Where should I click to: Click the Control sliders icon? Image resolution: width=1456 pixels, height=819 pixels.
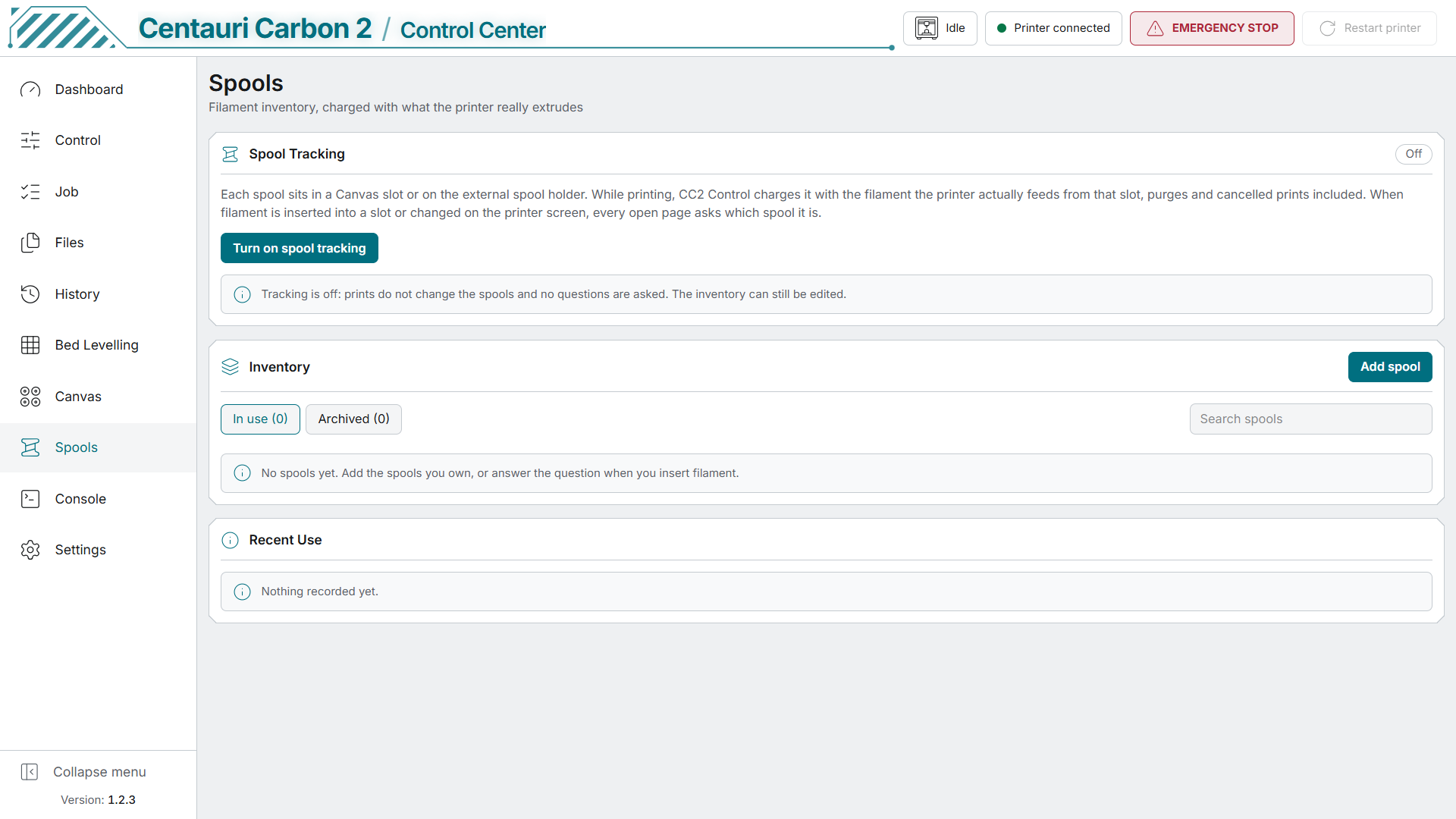[x=30, y=140]
